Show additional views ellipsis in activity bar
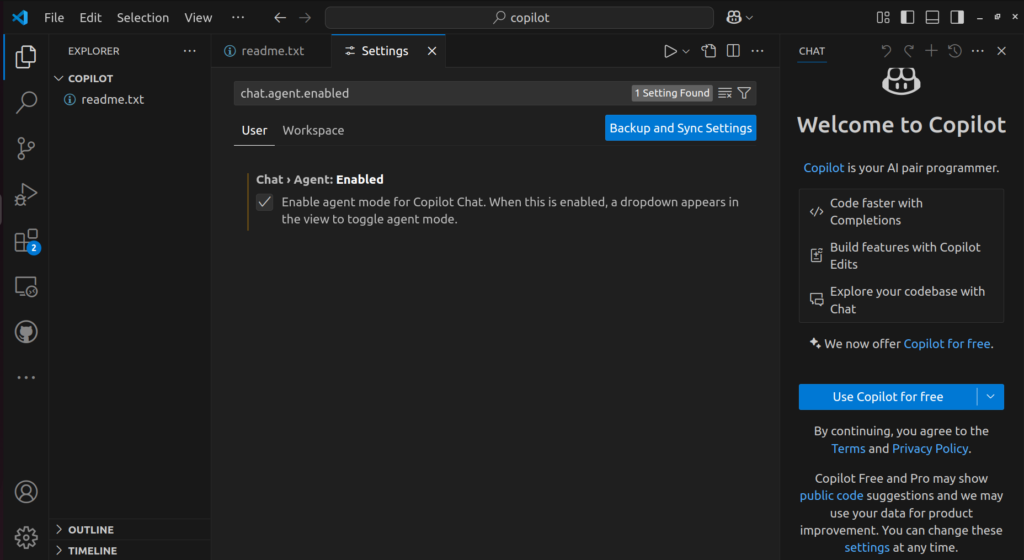The width and height of the screenshot is (1024, 560). (25, 378)
